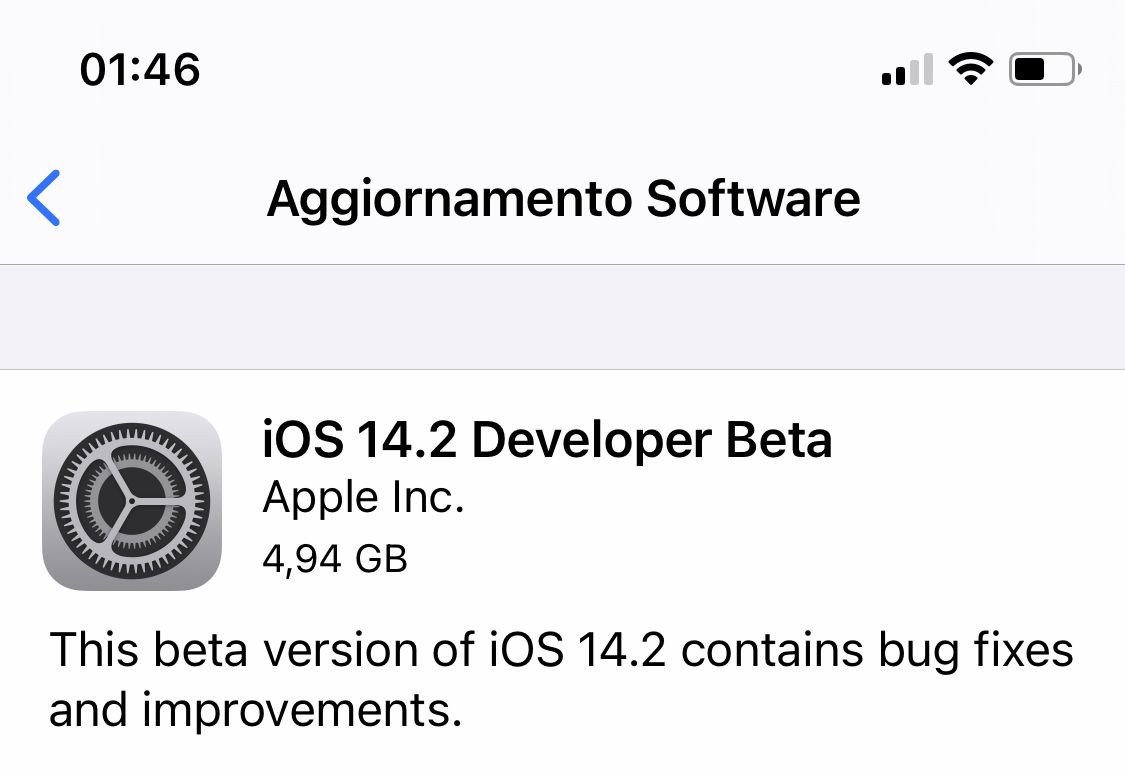Tap the Wi-Fi status icon
This screenshot has height=776, width=1125.
coord(970,70)
